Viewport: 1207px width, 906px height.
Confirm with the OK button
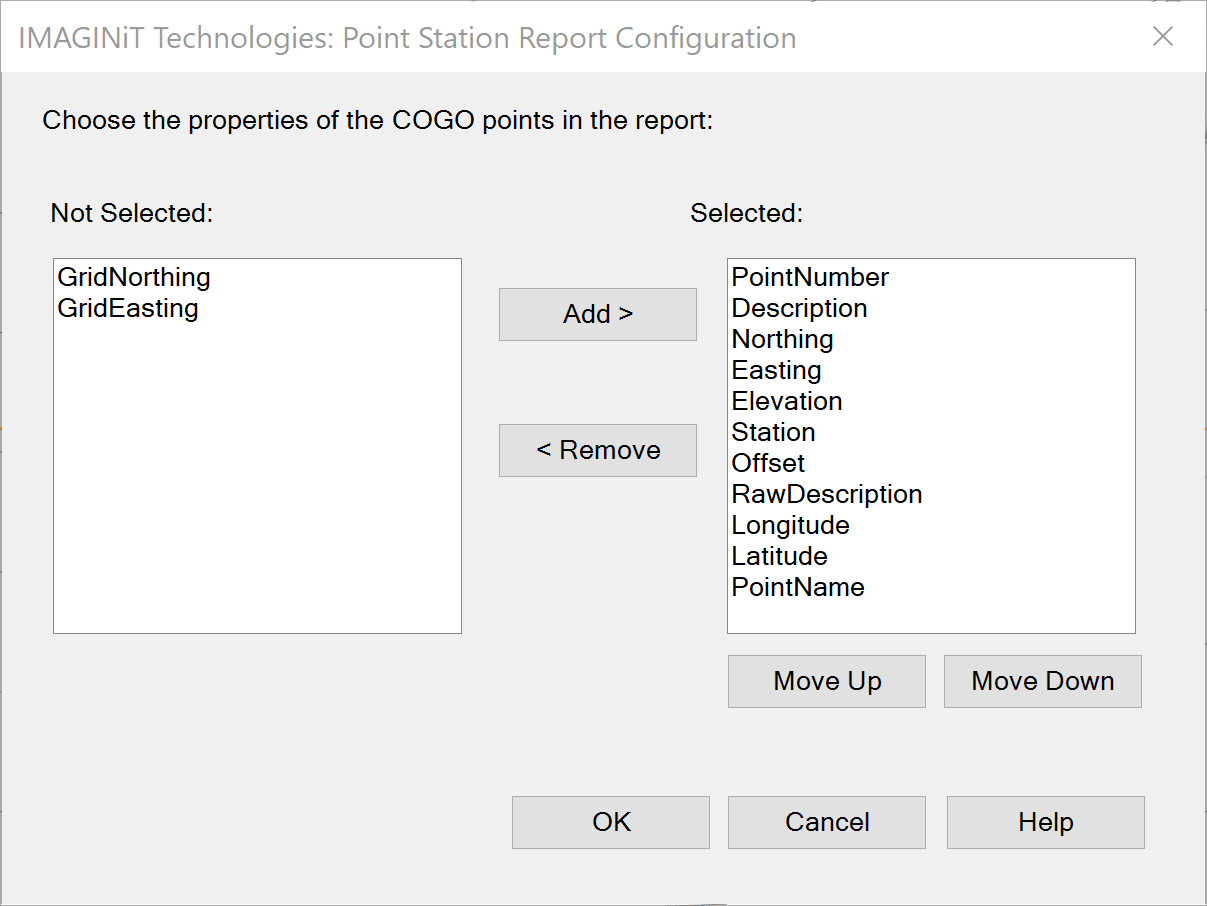pyautogui.click(x=611, y=822)
